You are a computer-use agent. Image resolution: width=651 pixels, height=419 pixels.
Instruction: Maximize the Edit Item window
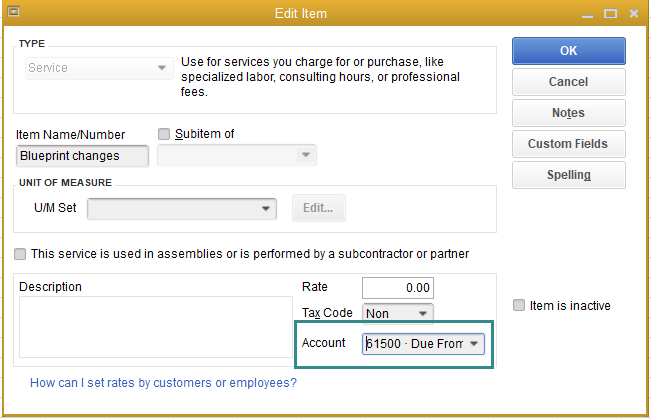pos(610,15)
